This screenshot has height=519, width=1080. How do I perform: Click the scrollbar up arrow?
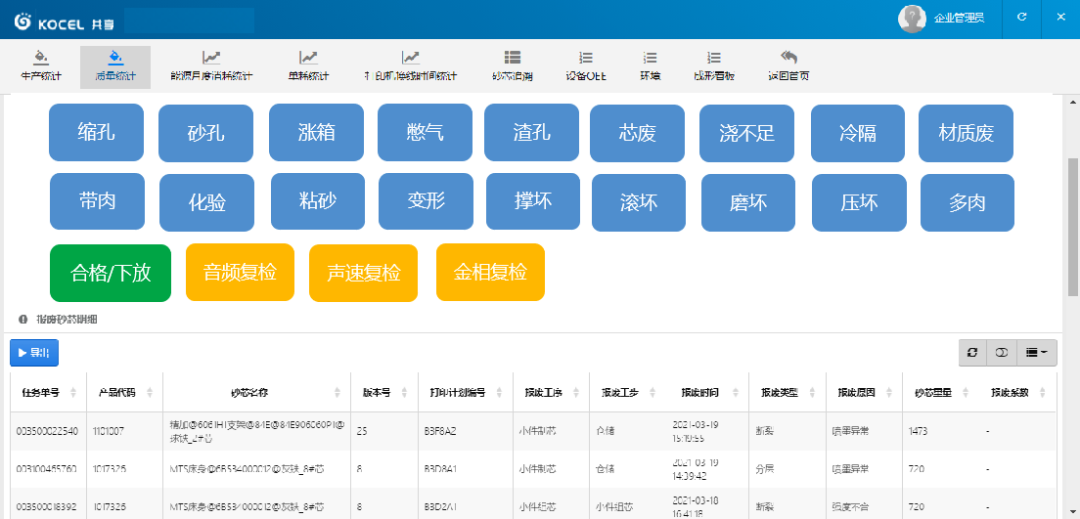tap(1072, 102)
